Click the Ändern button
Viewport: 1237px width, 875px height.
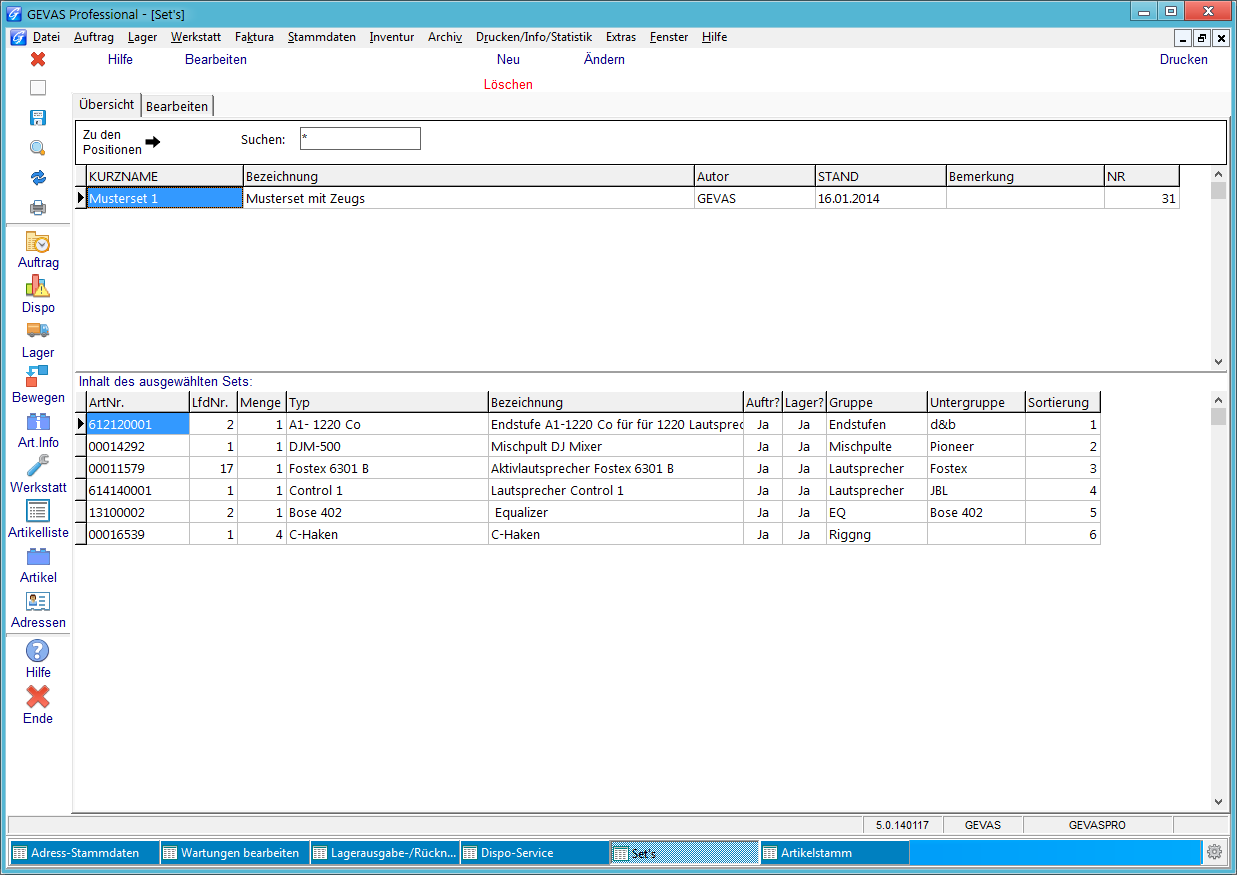[x=604, y=59]
